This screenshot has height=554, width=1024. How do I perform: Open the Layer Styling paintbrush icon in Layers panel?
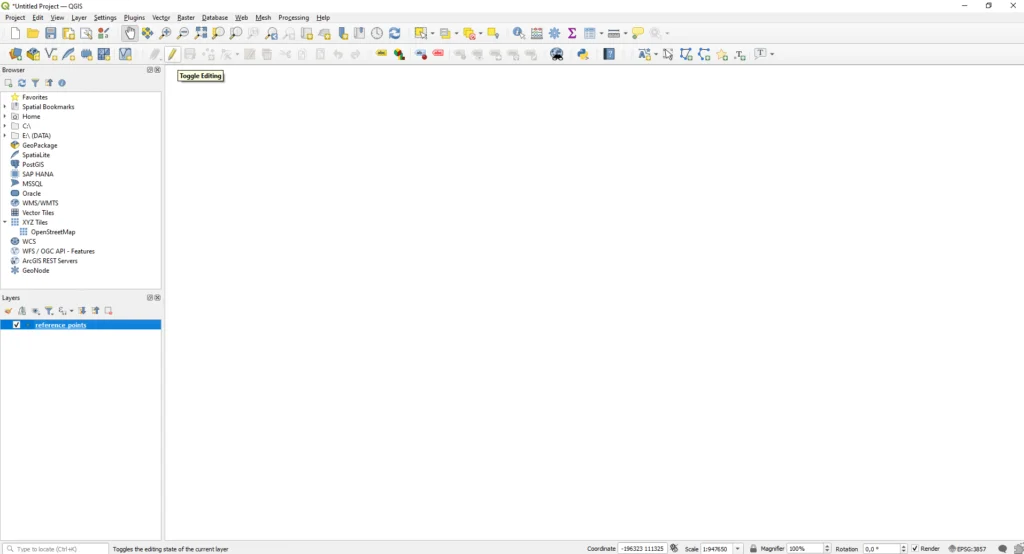[x=8, y=311]
